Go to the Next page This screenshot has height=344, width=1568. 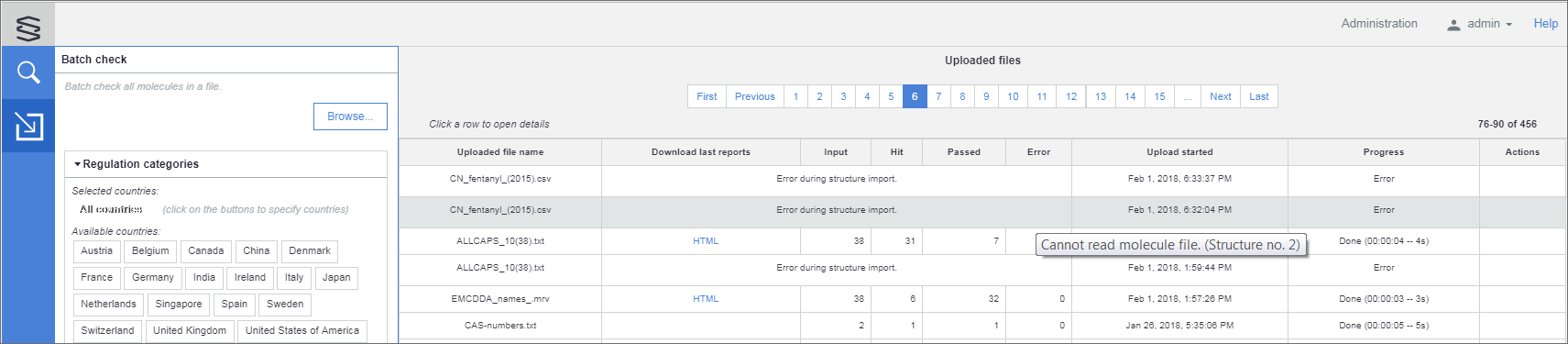1221,96
